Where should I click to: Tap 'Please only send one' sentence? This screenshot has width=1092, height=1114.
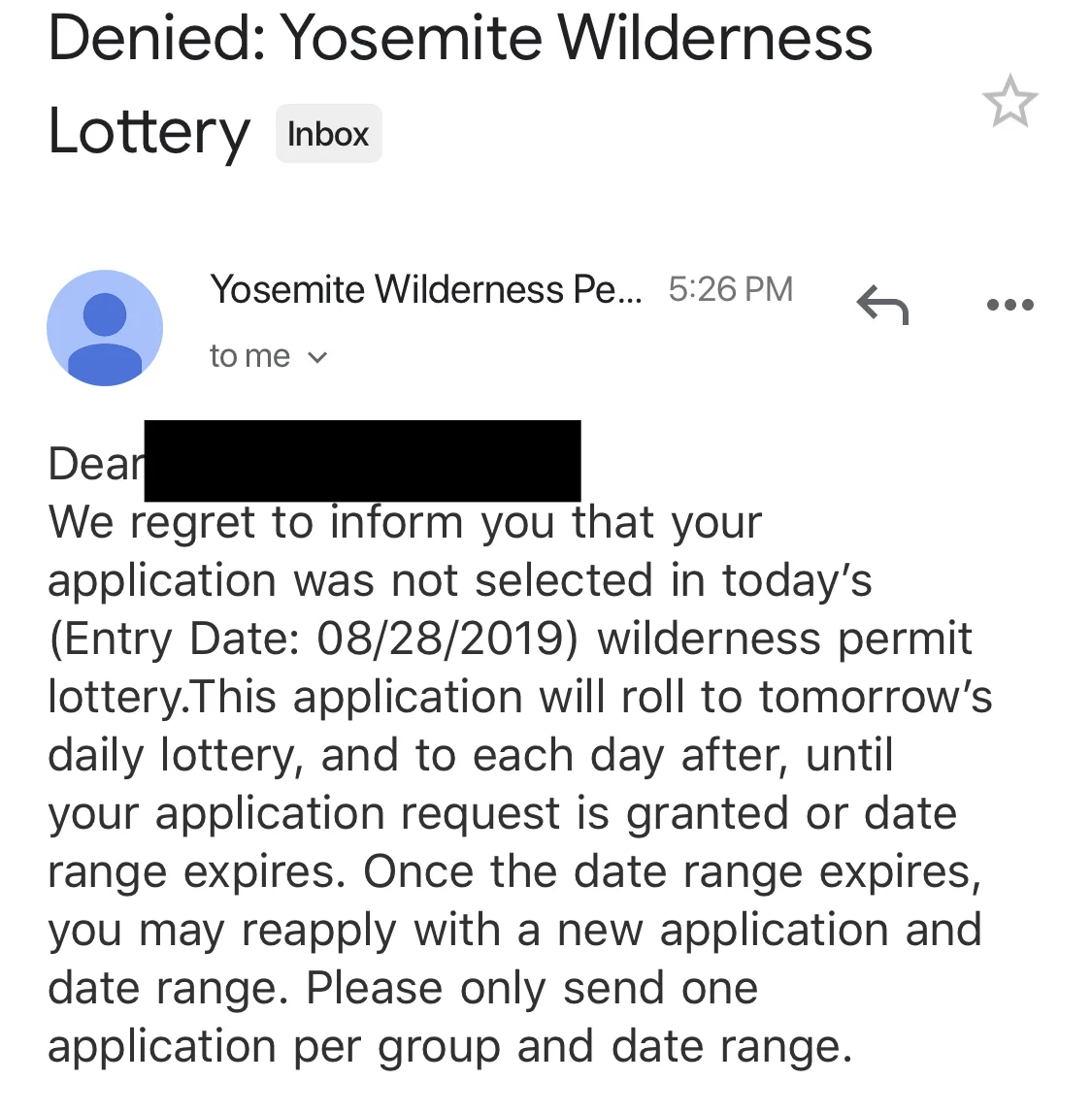pyautogui.click(x=532, y=989)
